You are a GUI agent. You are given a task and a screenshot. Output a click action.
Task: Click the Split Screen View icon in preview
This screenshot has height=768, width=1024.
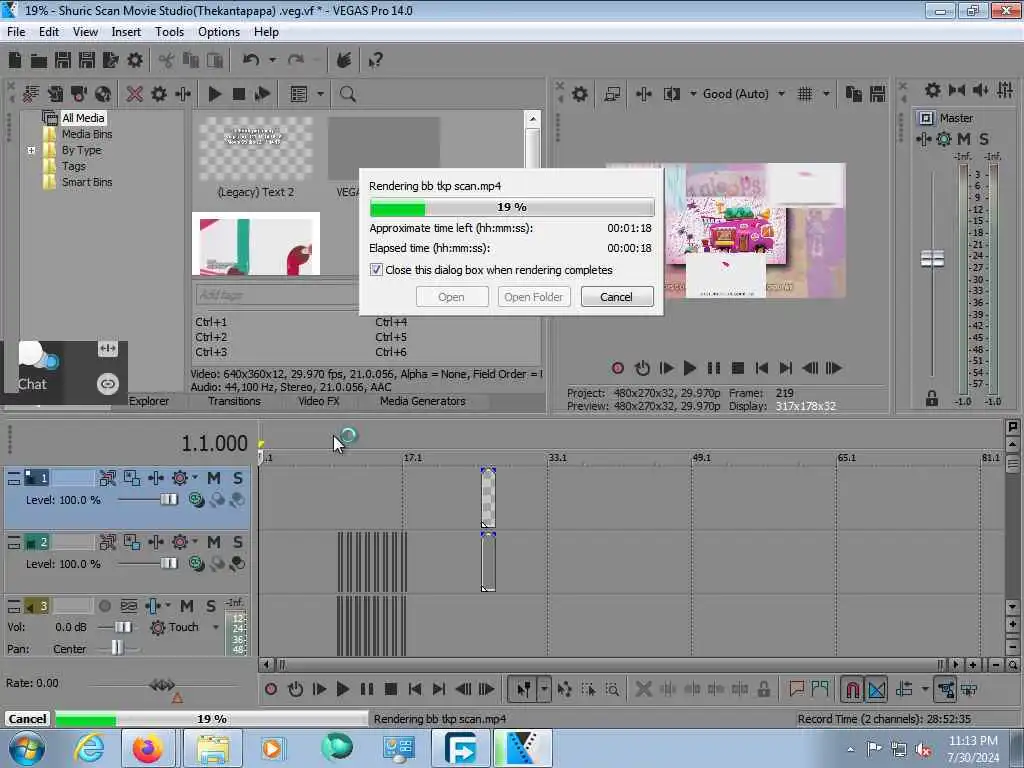671,94
